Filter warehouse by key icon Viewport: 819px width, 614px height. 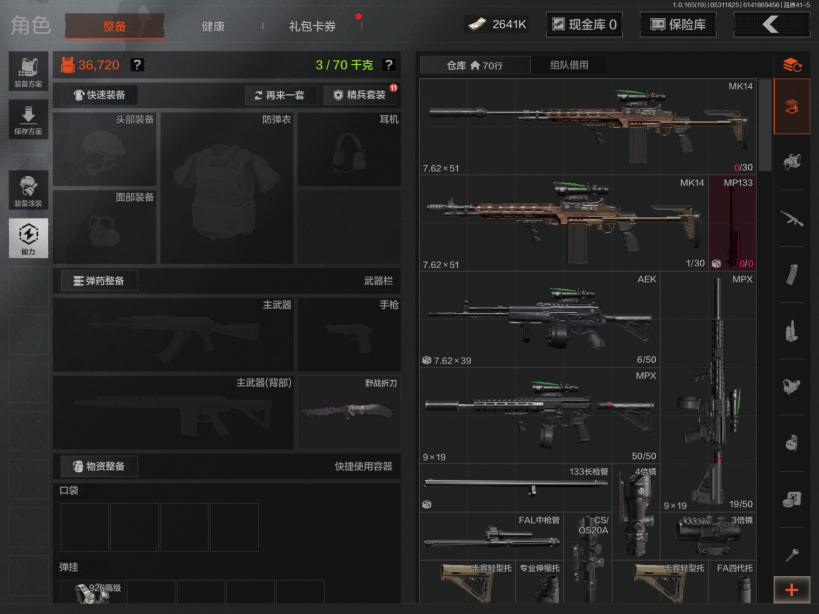pyautogui.click(x=792, y=554)
